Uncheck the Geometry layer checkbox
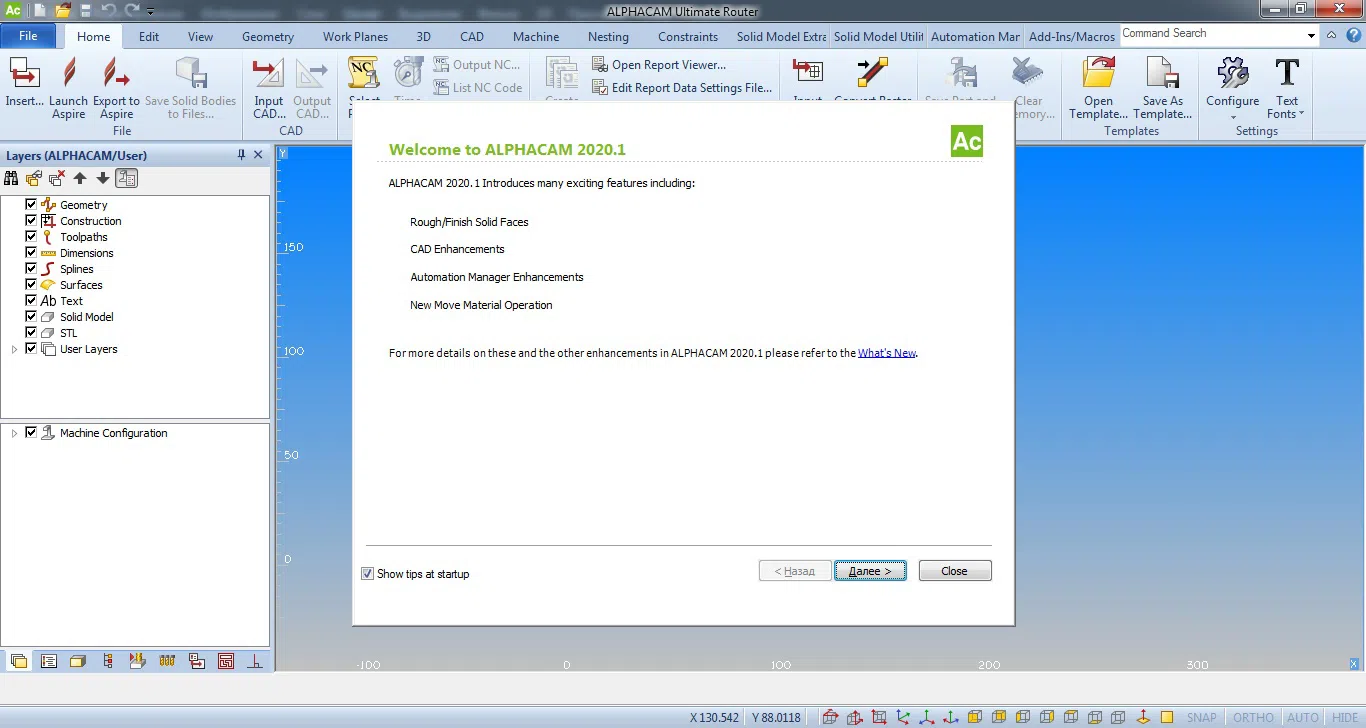This screenshot has height=728, width=1366. tap(31, 205)
